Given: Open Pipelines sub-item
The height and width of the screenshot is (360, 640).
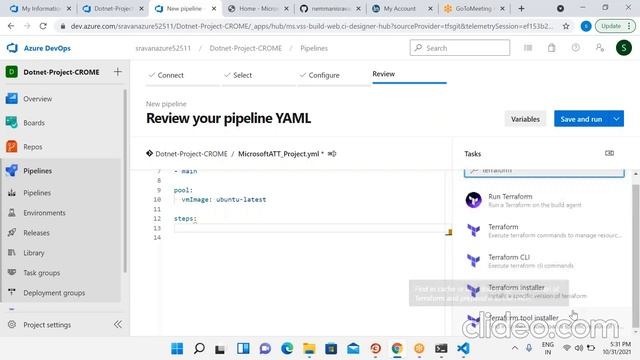Looking at the screenshot, I should point(37,193).
